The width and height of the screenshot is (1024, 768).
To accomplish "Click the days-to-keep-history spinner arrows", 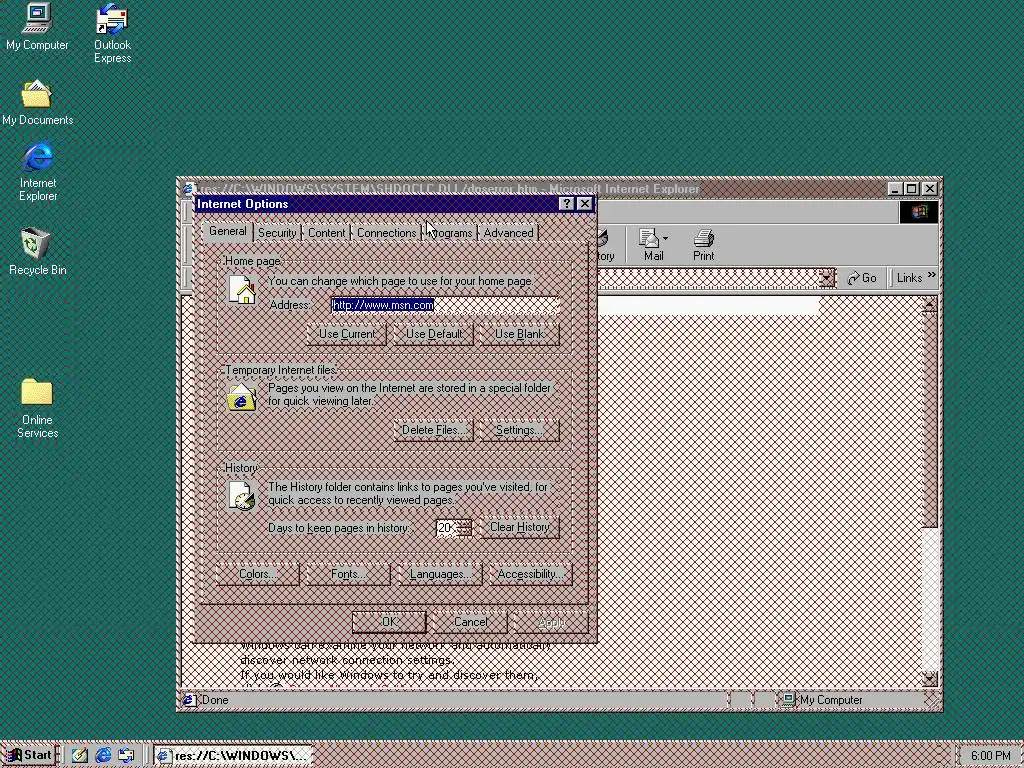I will (464, 528).
